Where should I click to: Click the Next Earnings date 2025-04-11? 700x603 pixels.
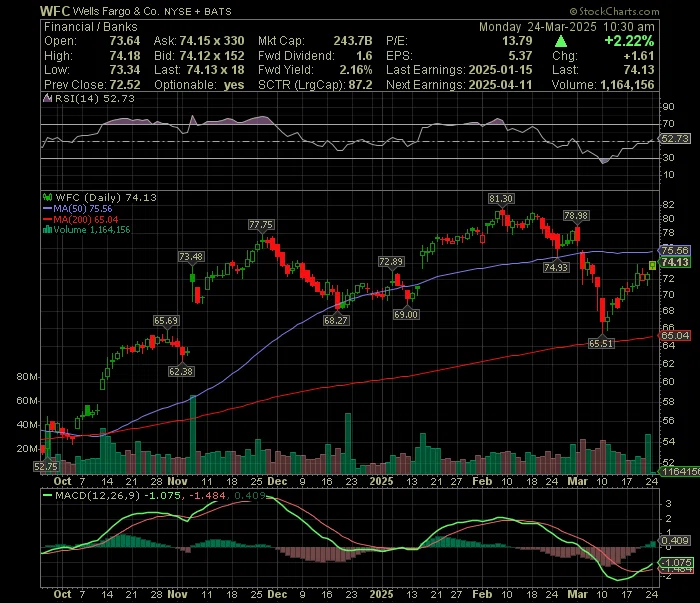coord(500,85)
